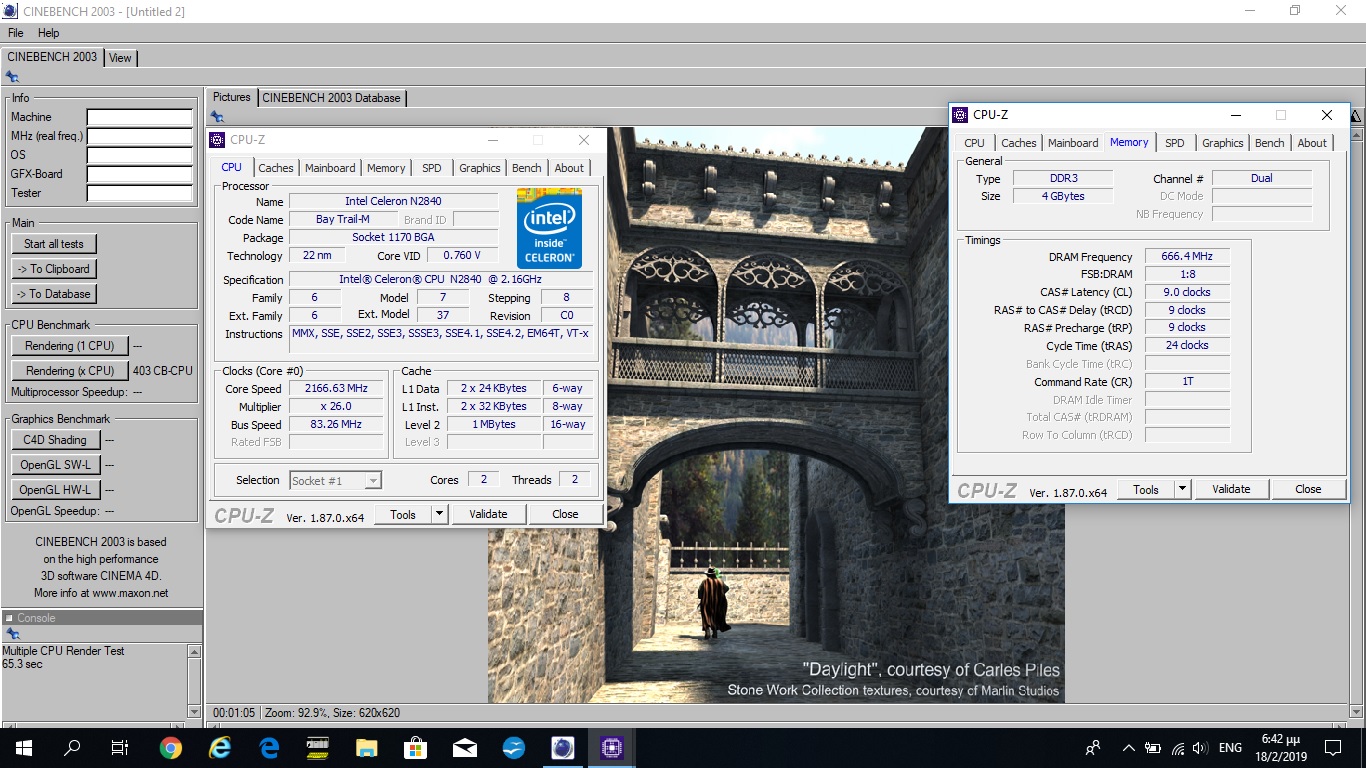The width and height of the screenshot is (1366, 768).
Task: Click the Start all tests button
Action: [54, 244]
